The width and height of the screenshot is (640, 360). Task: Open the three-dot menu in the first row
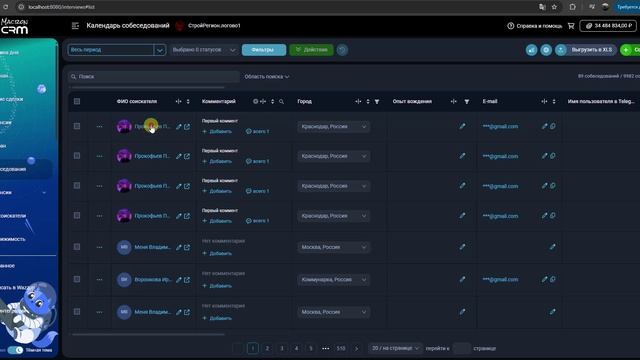coord(99,127)
